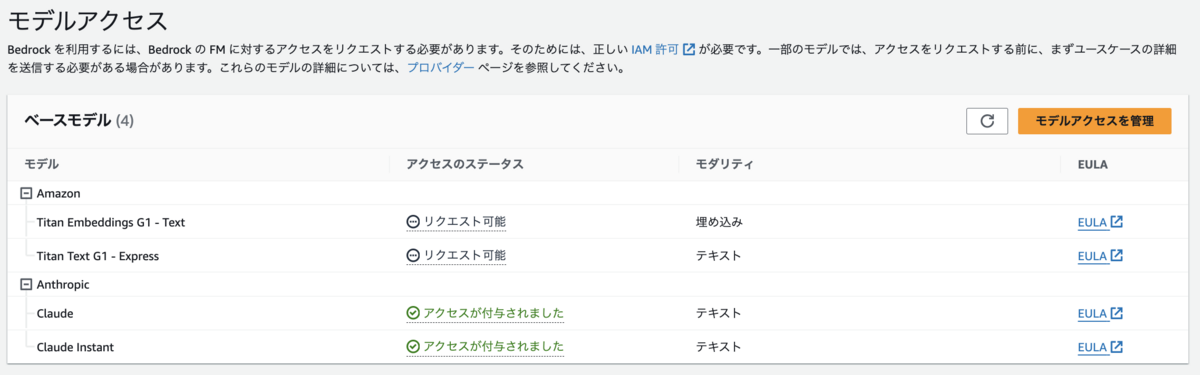Click the ベースモデル (4) heading
This screenshot has width=1200, height=375.
(79, 121)
